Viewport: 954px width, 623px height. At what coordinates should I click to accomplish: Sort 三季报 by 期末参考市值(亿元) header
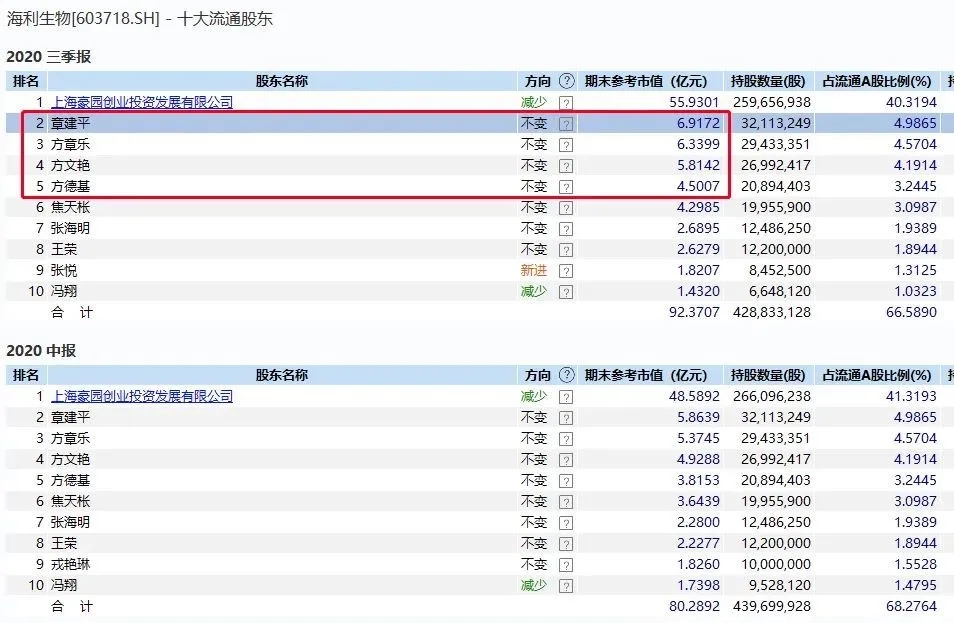(646, 81)
